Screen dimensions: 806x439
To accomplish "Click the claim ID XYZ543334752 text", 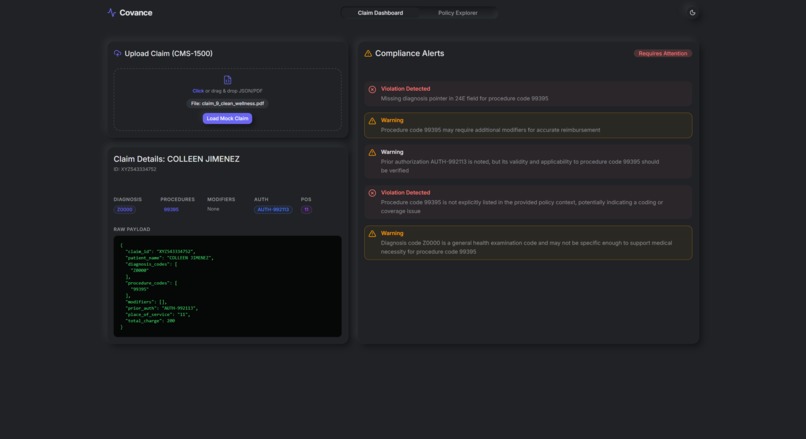I will click(135, 169).
